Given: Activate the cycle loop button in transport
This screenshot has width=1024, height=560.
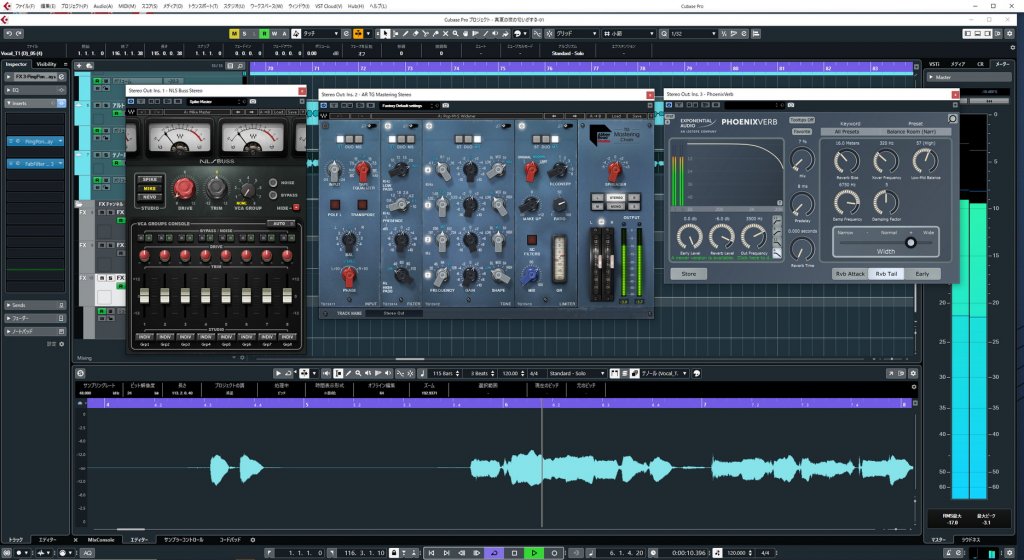Looking at the screenshot, I should pos(493,553).
